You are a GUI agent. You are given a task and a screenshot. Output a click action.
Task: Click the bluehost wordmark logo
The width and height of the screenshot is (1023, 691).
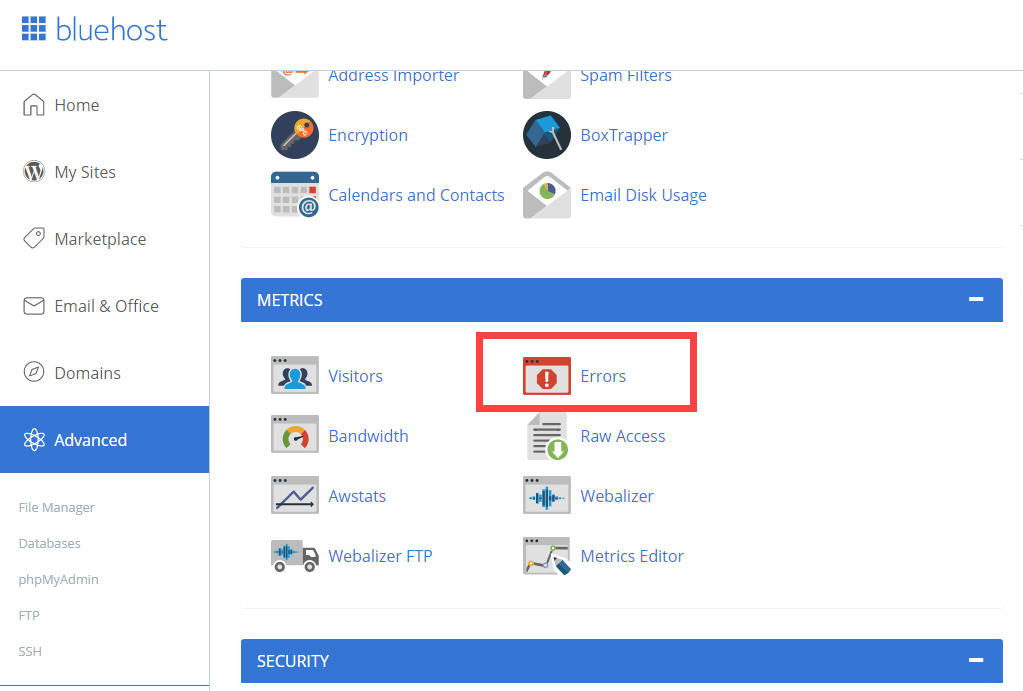112,29
